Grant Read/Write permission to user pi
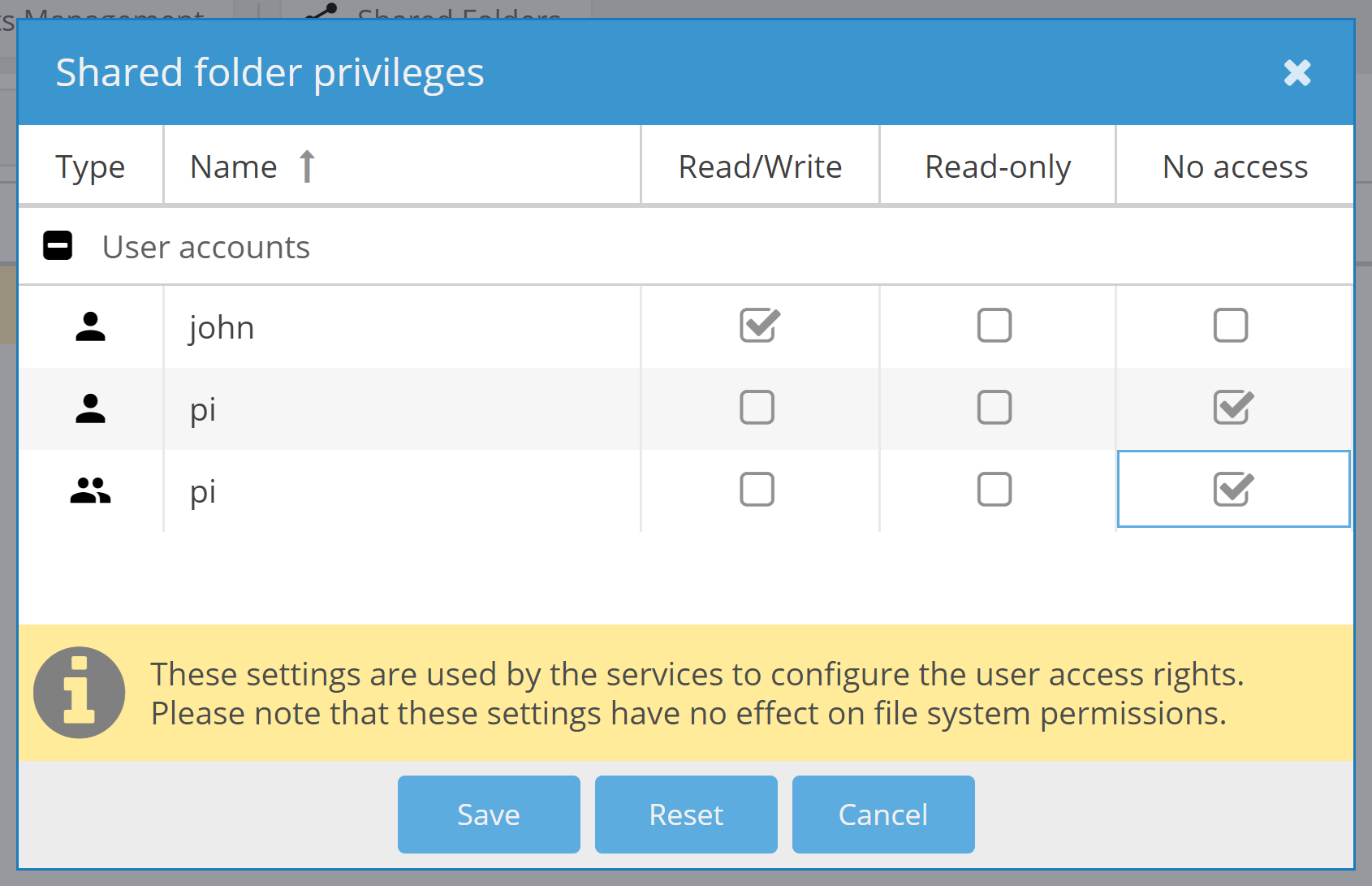This screenshot has width=1372, height=886. (758, 408)
